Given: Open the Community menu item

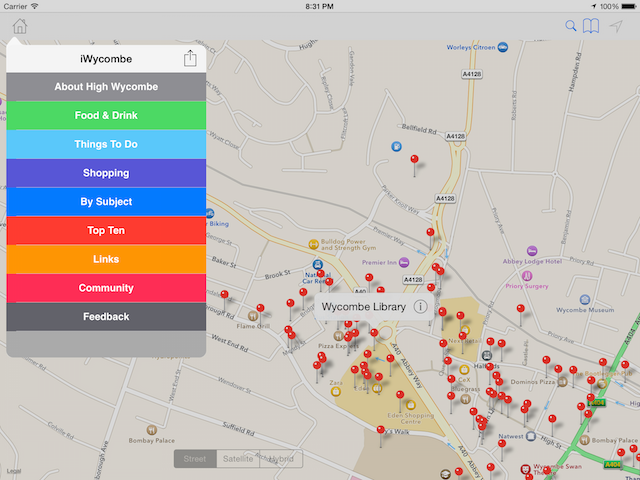Looking at the screenshot, I should click(x=106, y=288).
